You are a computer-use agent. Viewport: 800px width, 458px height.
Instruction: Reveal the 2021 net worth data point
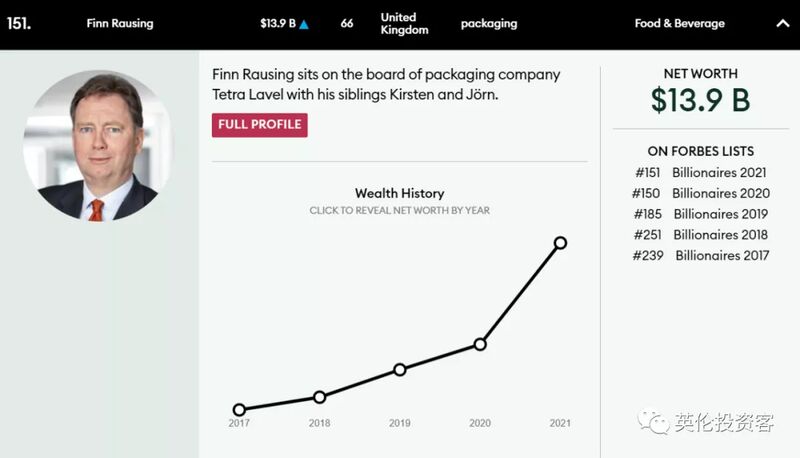coord(560,243)
